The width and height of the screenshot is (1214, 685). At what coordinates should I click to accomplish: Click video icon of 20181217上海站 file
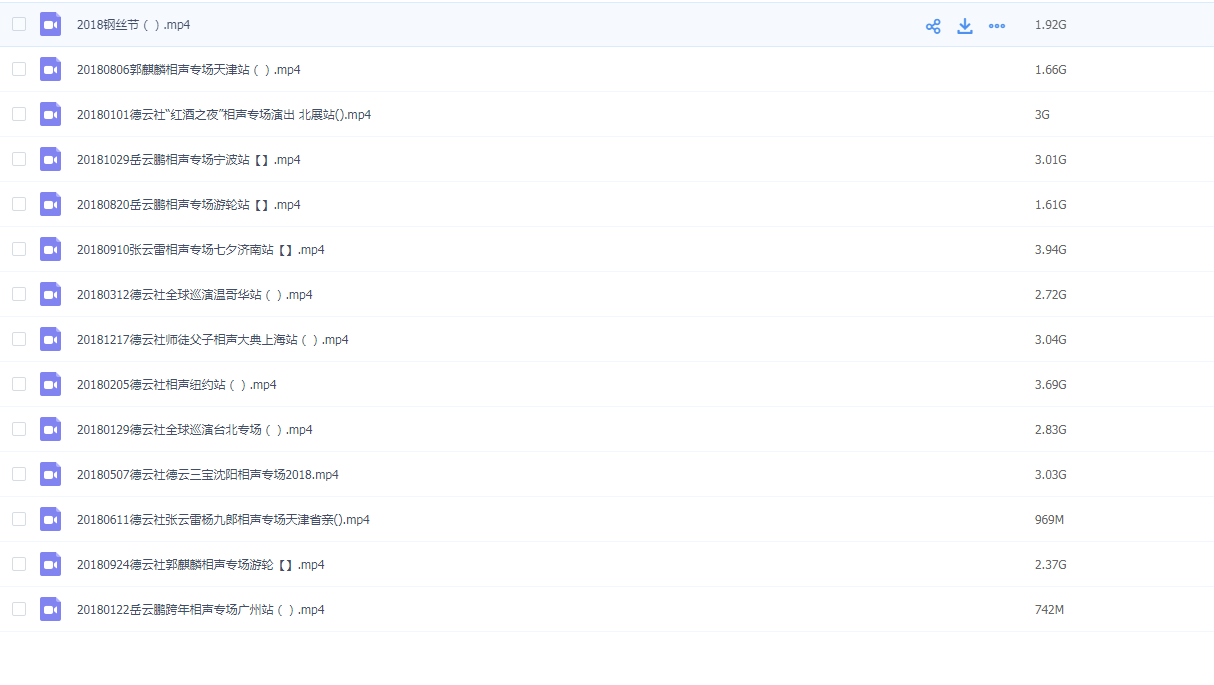click(51, 339)
